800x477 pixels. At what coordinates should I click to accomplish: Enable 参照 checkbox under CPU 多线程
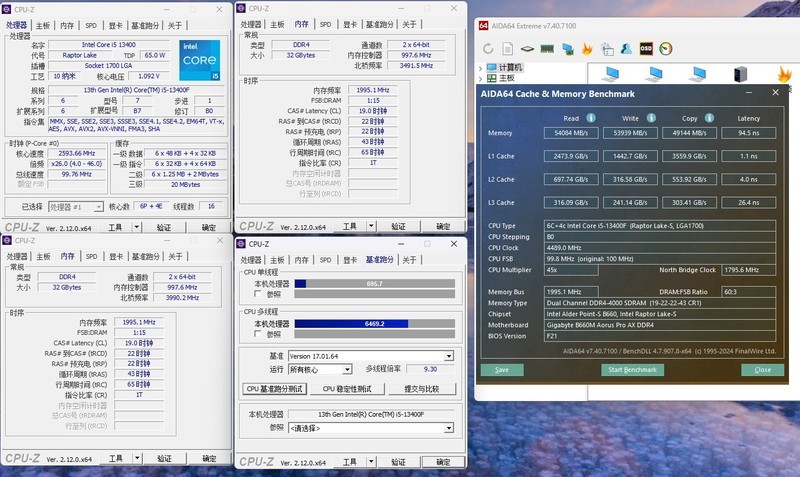point(258,334)
